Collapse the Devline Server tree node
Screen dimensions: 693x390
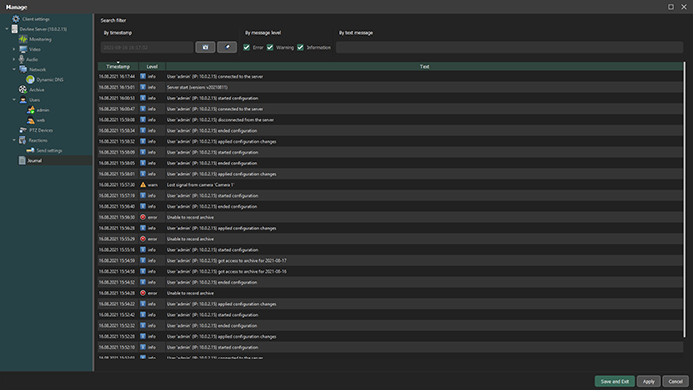tap(7, 29)
